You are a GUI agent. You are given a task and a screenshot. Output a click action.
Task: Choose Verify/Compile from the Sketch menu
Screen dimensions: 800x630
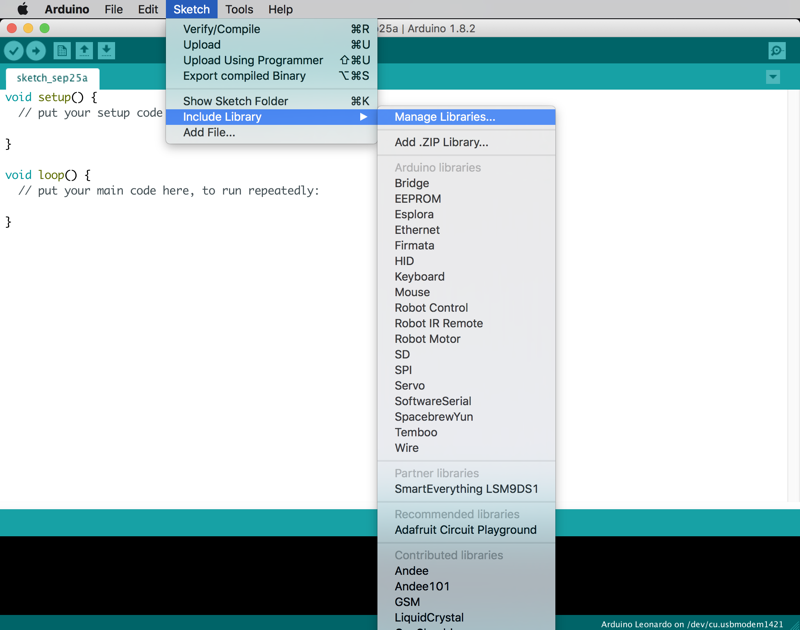click(x=271, y=29)
